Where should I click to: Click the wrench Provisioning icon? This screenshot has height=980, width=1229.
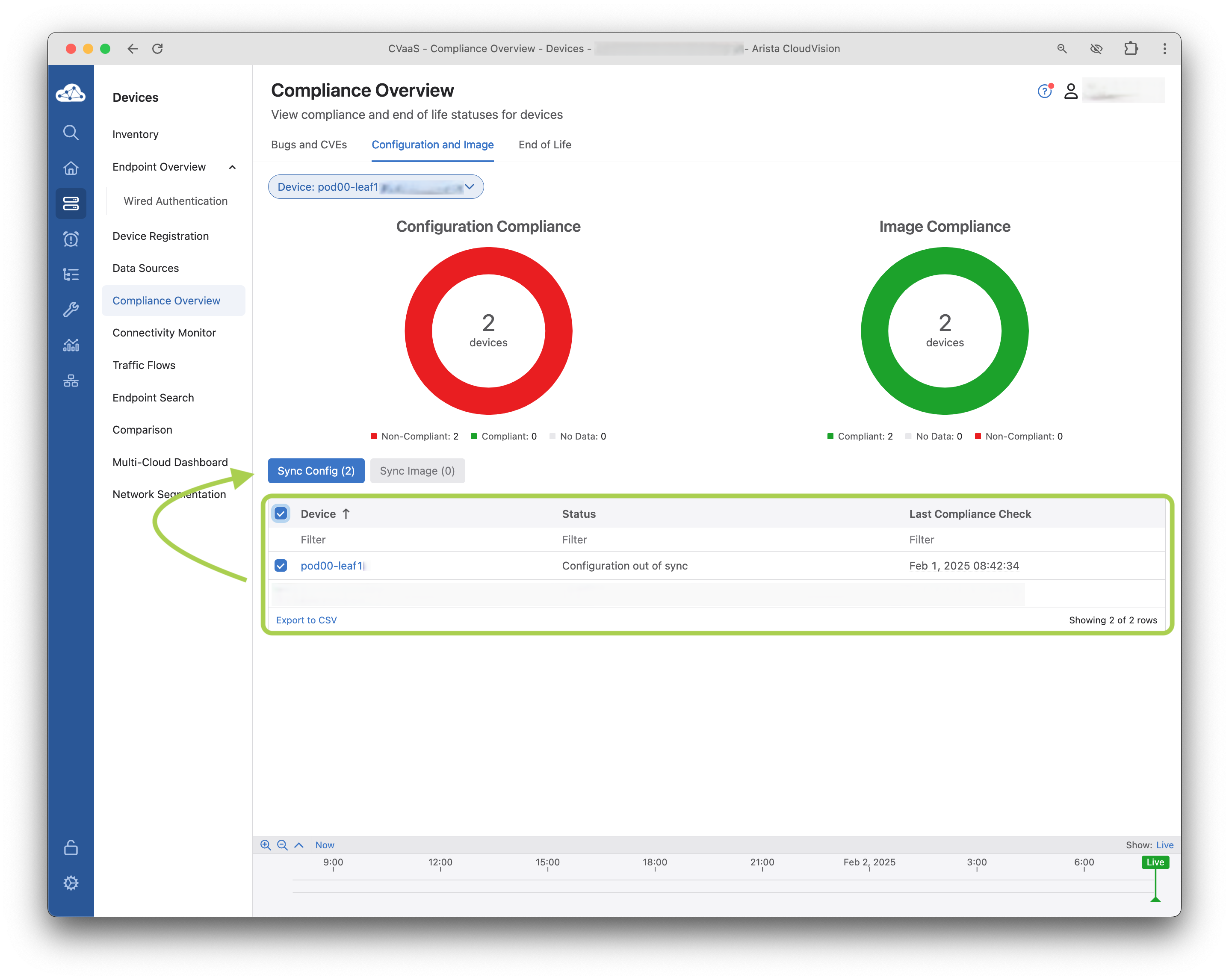click(x=71, y=310)
